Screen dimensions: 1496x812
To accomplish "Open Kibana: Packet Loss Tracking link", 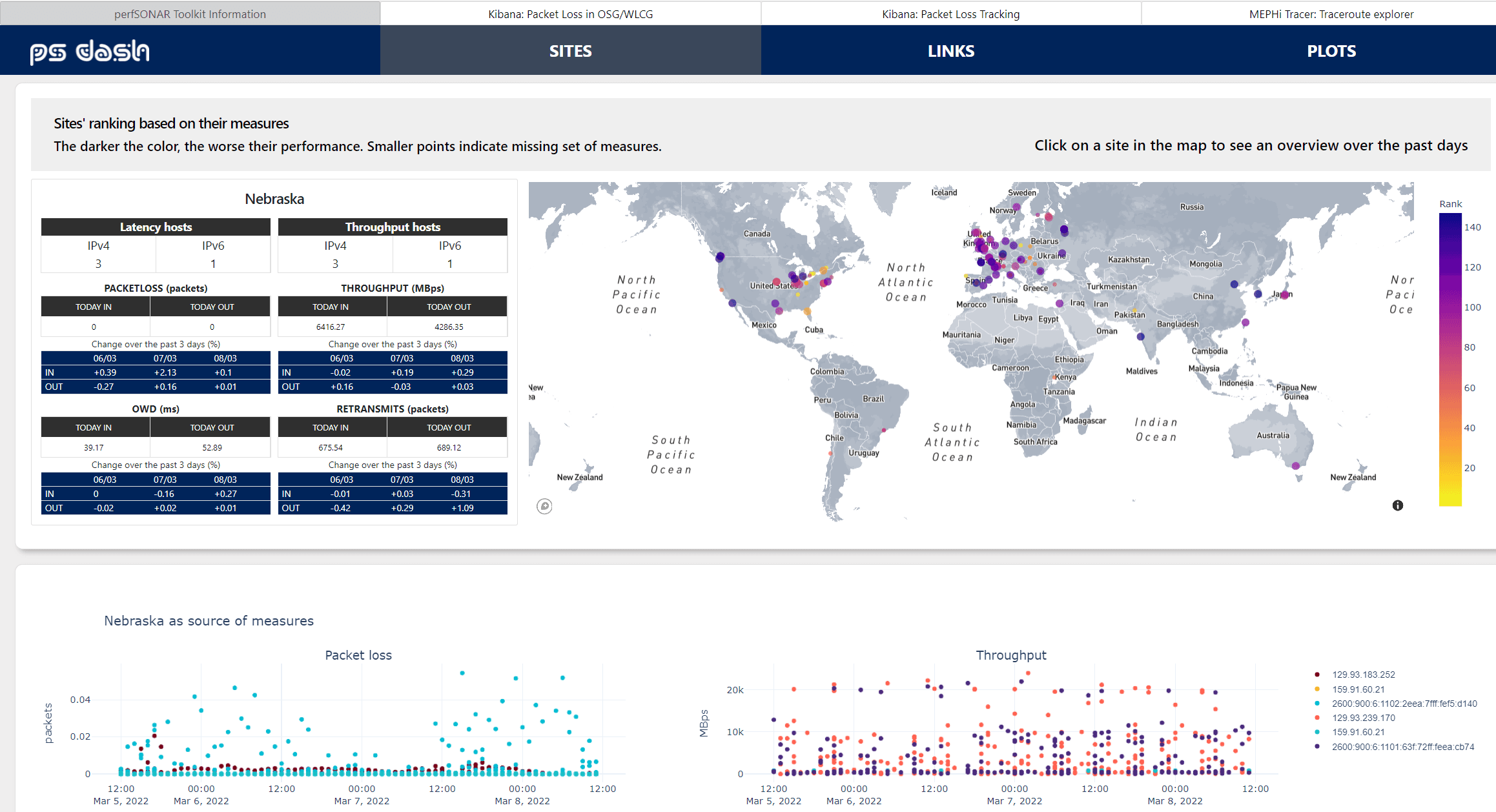I will click(950, 14).
